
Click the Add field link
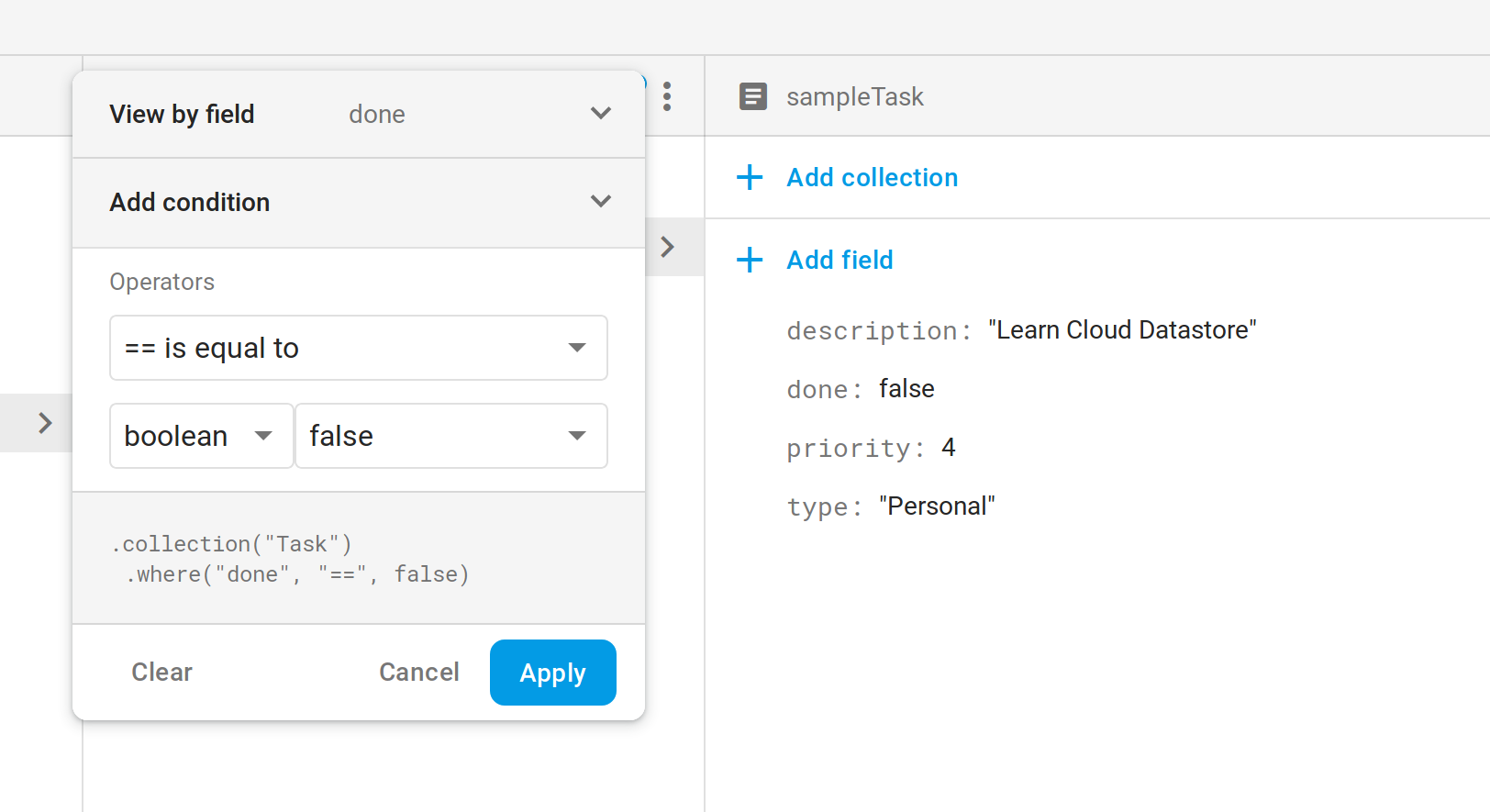coord(840,260)
